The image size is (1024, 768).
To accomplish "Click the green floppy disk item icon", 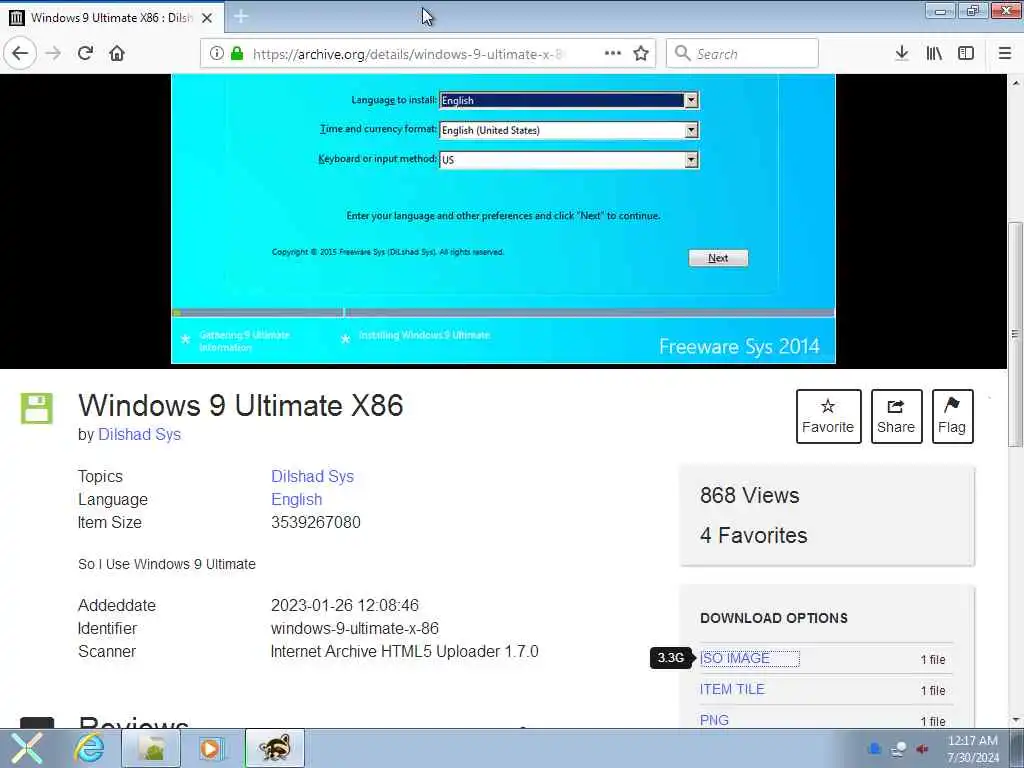I will pos(37,409).
